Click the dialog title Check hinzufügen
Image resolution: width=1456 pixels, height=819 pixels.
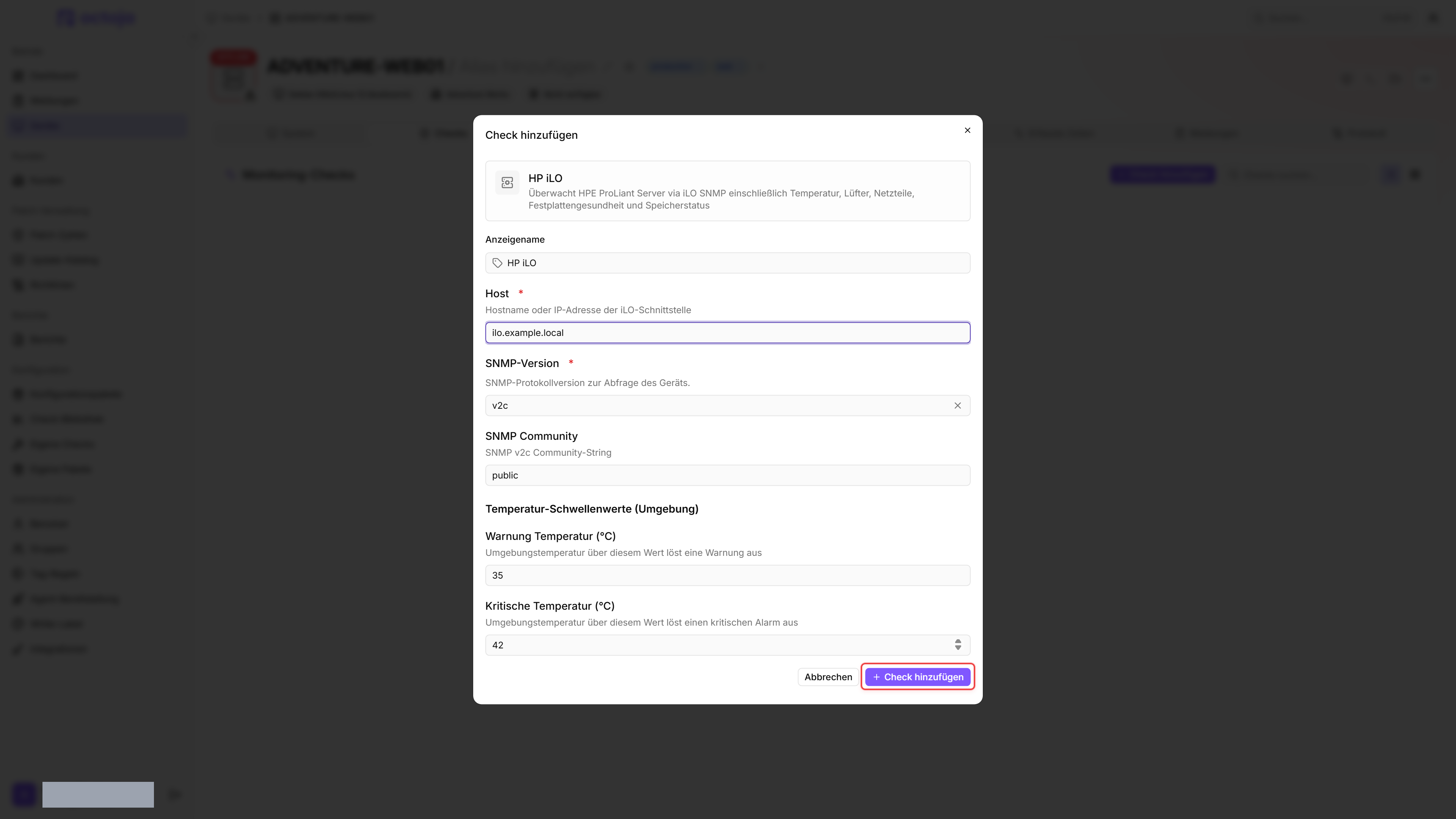click(531, 135)
